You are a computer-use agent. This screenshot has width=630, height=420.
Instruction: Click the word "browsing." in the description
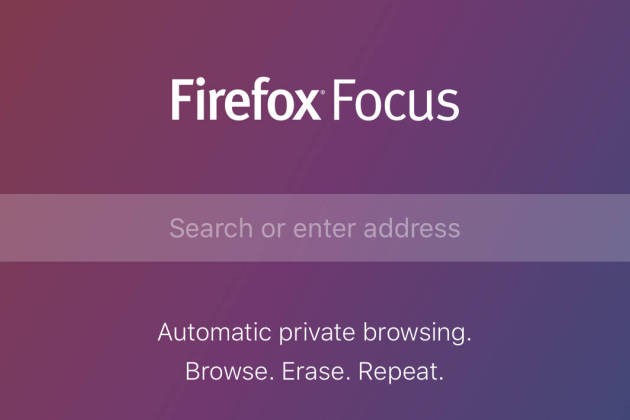click(x=417, y=333)
